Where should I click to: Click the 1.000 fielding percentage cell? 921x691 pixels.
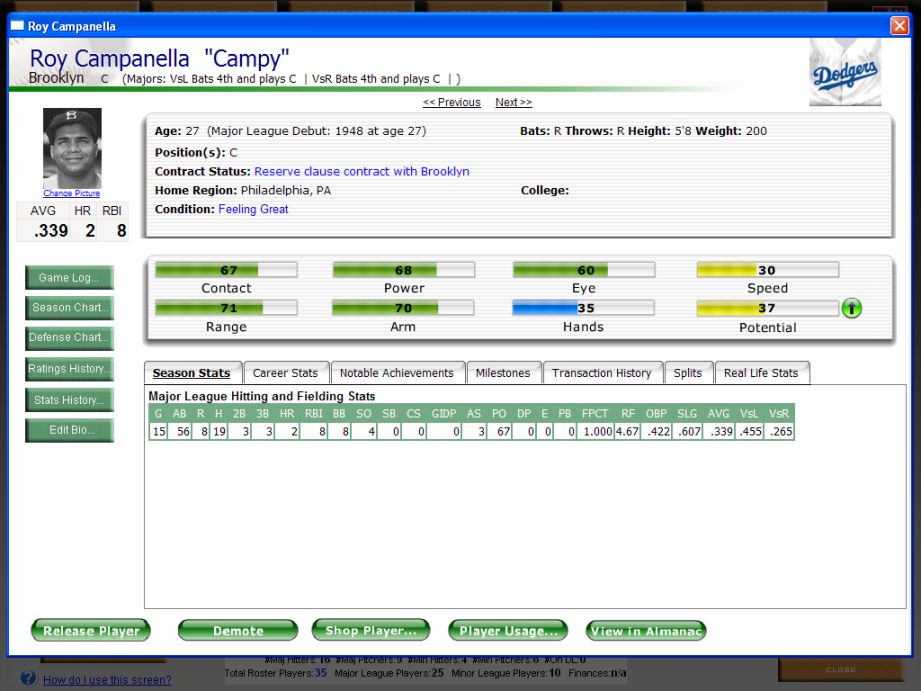[x=596, y=431]
